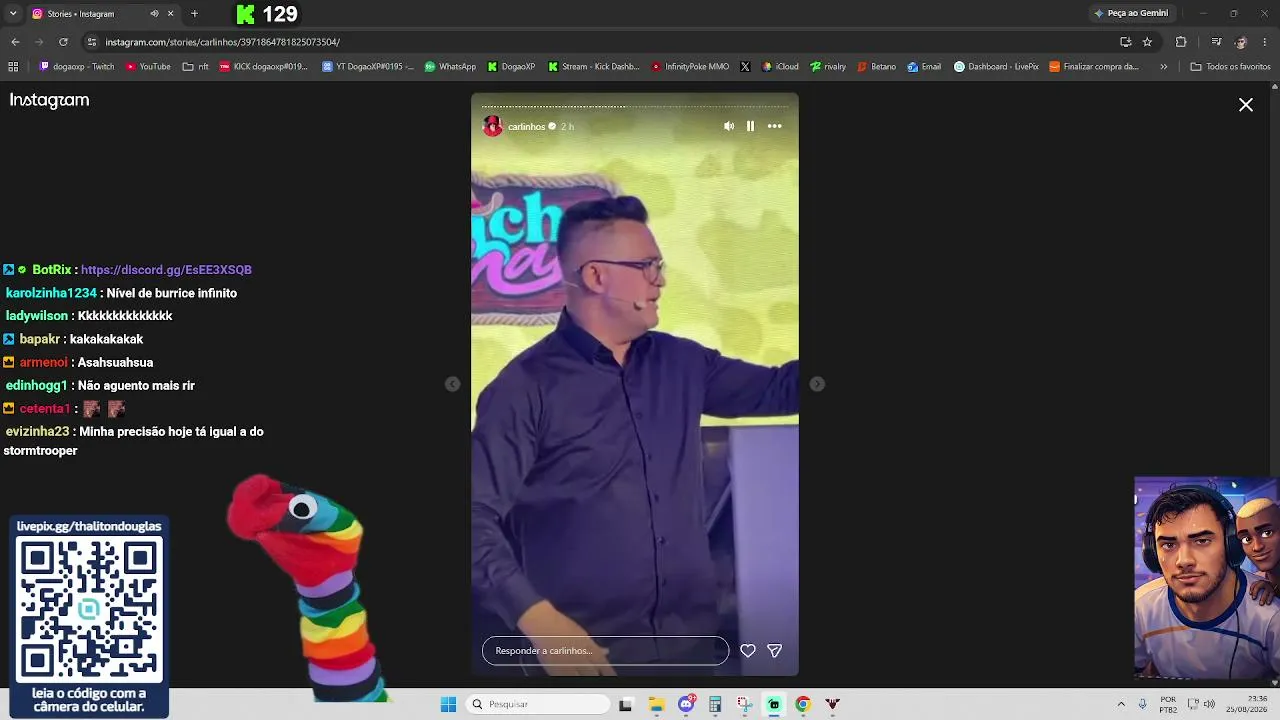
Task: Open a new browser tab
Action: pyautogui.click(x=194, y=14)
